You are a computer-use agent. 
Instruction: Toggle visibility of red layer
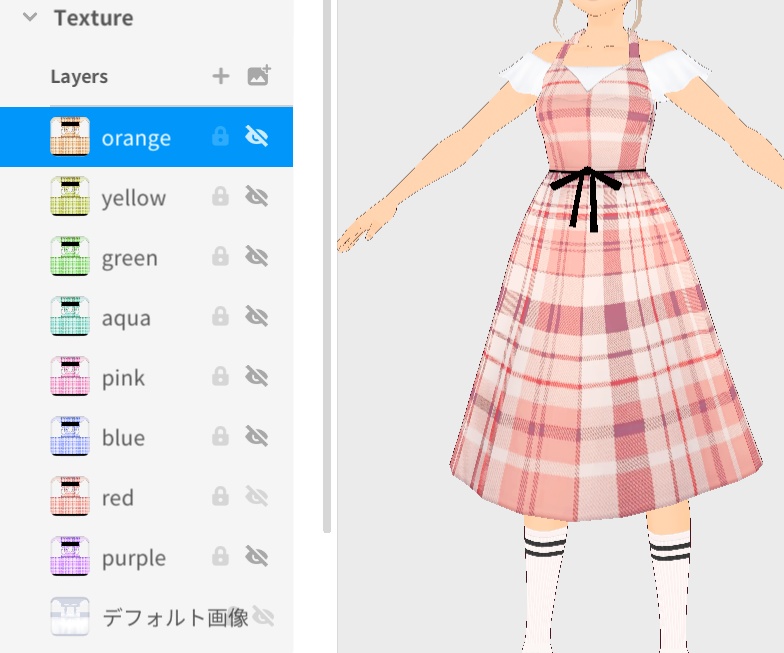[x=256, y=496]
